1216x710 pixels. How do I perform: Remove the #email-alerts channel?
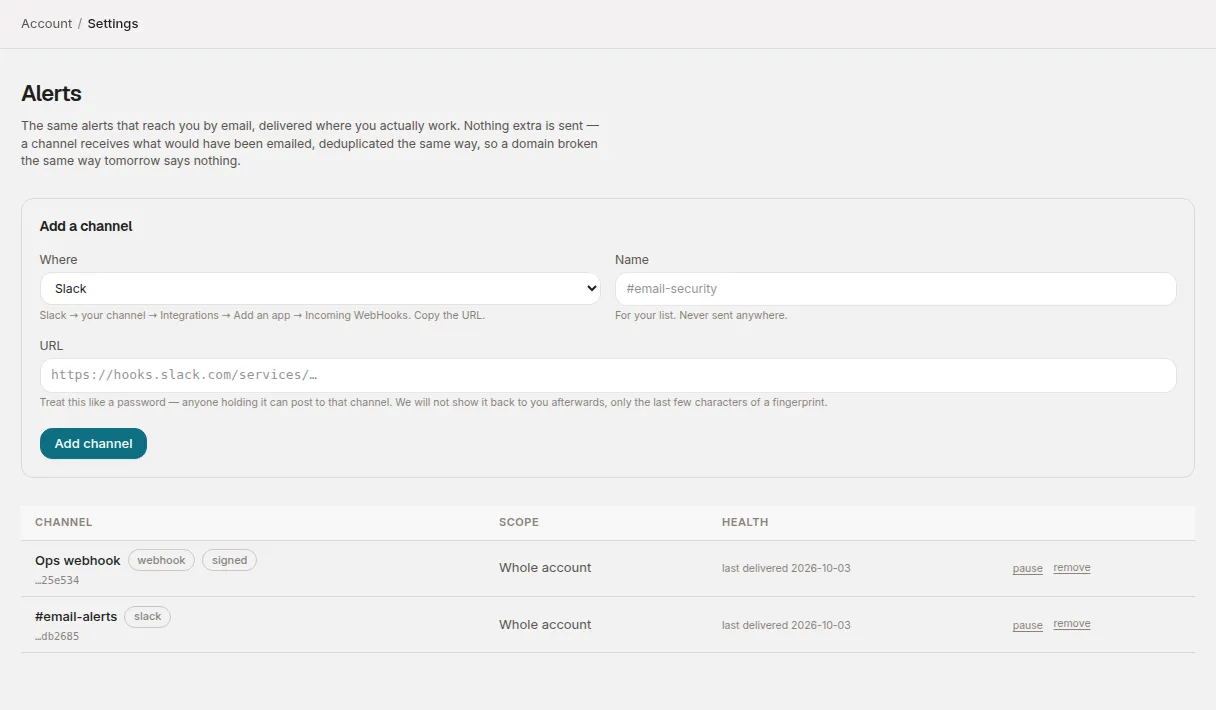coord(1072,624)
